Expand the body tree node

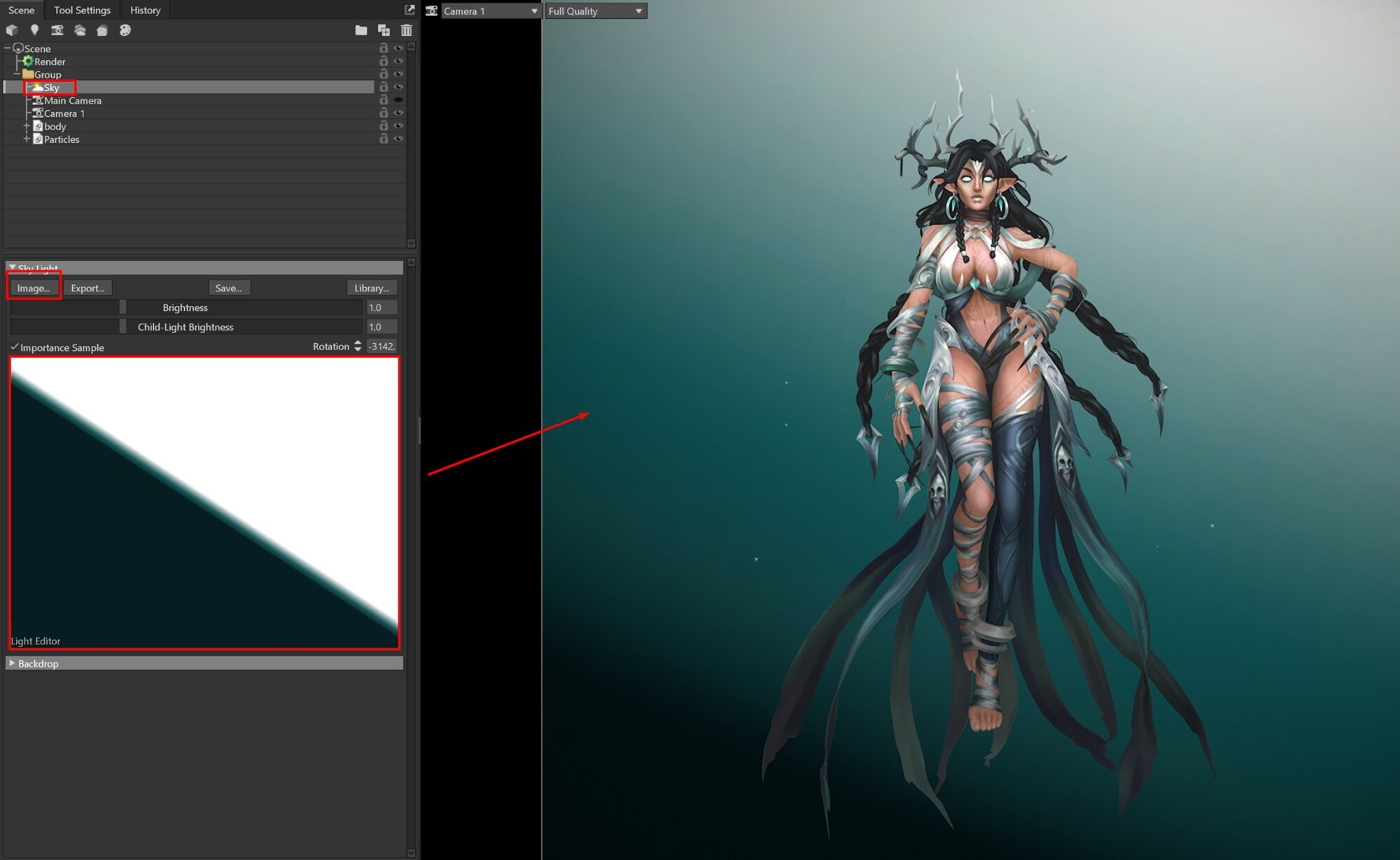pos(27,126)
